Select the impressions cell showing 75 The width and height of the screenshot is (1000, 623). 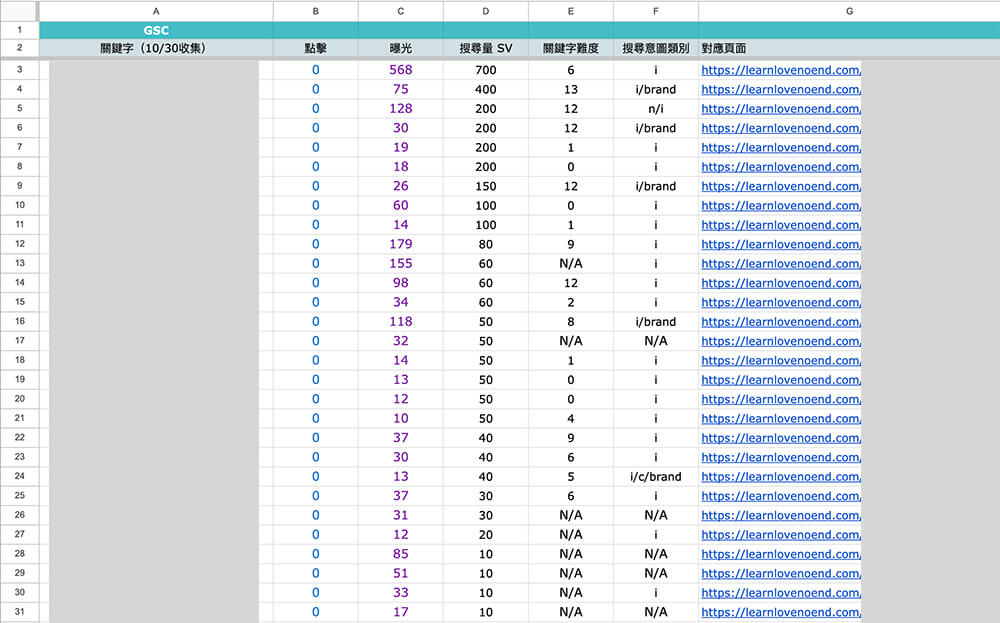(x=401, y=89)
